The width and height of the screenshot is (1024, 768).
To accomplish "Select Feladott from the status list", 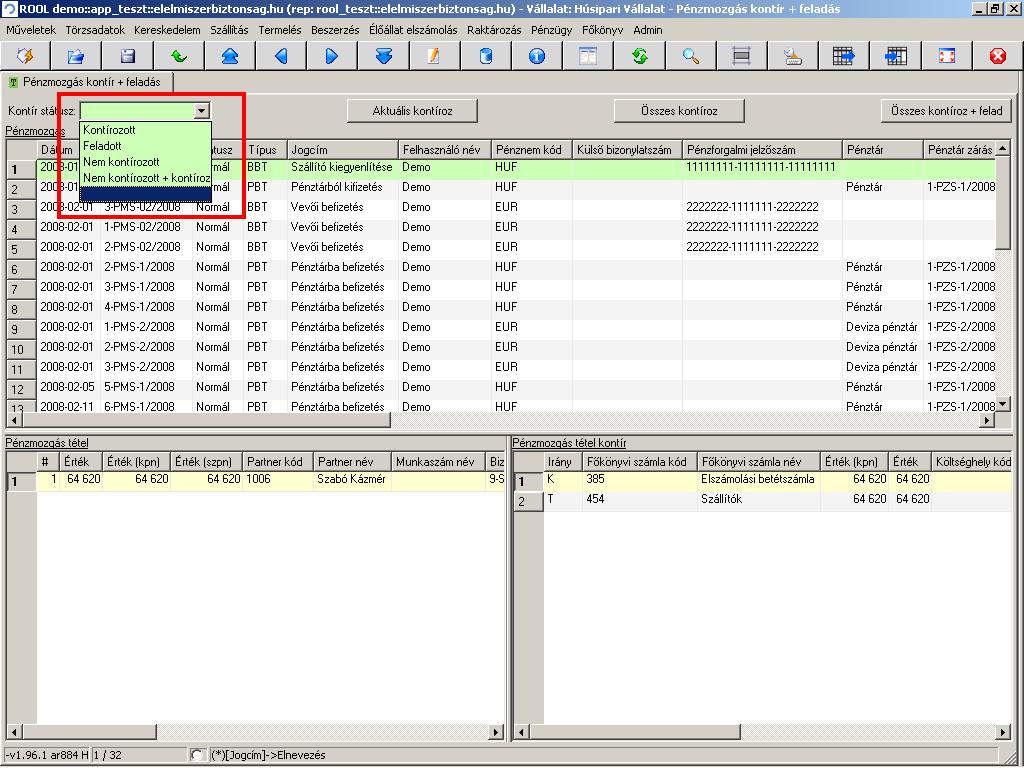I will [x=145, y=146].
